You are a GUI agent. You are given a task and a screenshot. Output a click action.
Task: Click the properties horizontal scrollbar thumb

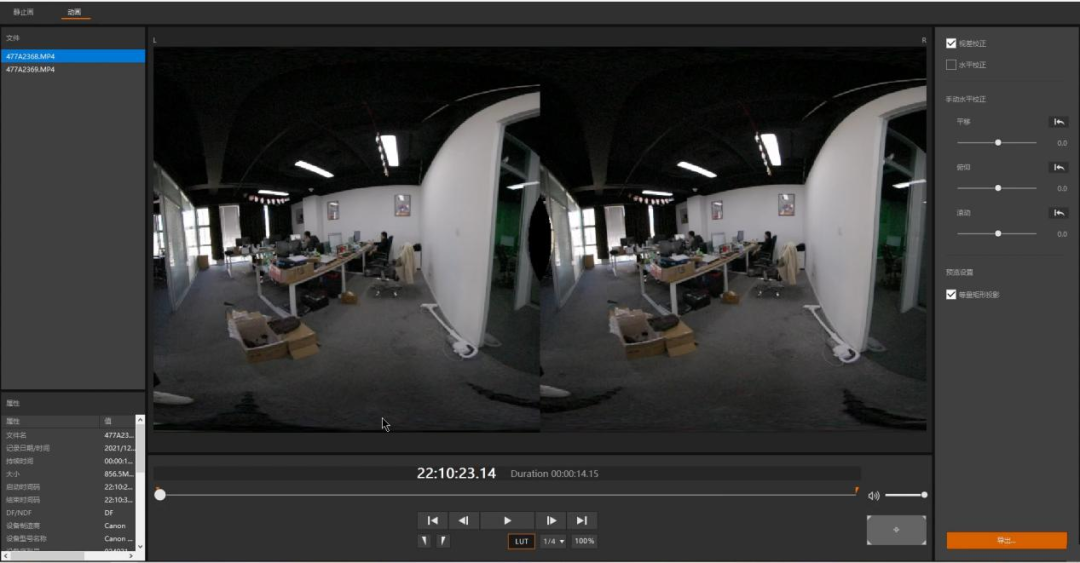[48, 555]
